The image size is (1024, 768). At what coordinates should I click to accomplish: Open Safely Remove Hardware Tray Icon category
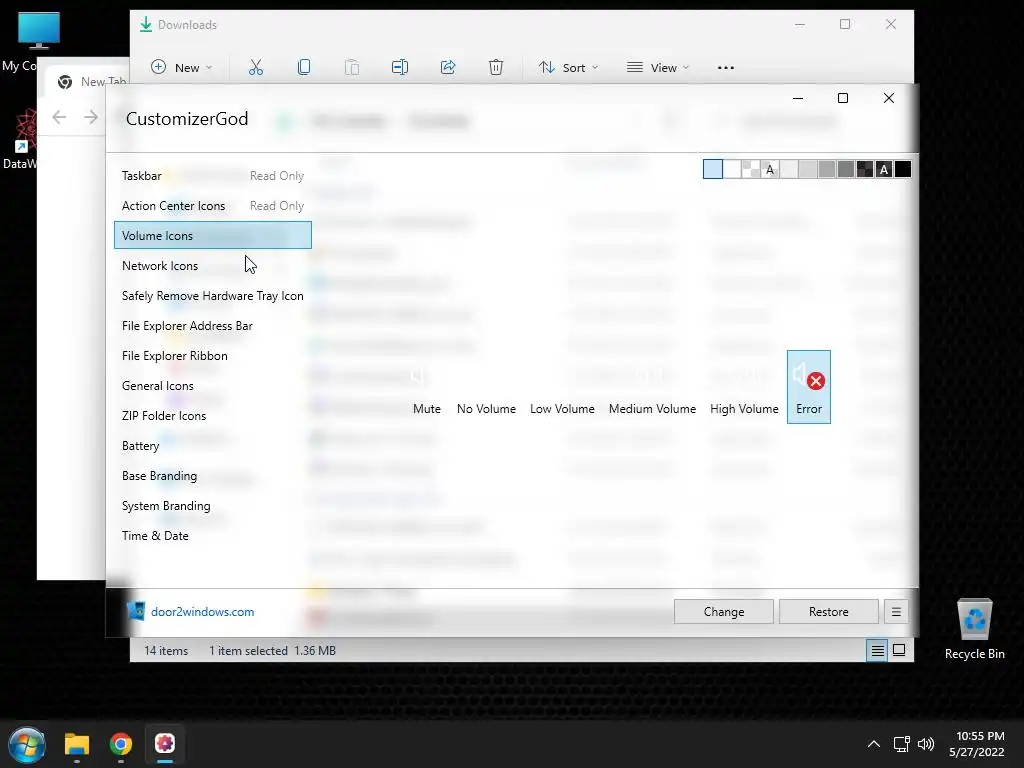(x=212, y=296)
